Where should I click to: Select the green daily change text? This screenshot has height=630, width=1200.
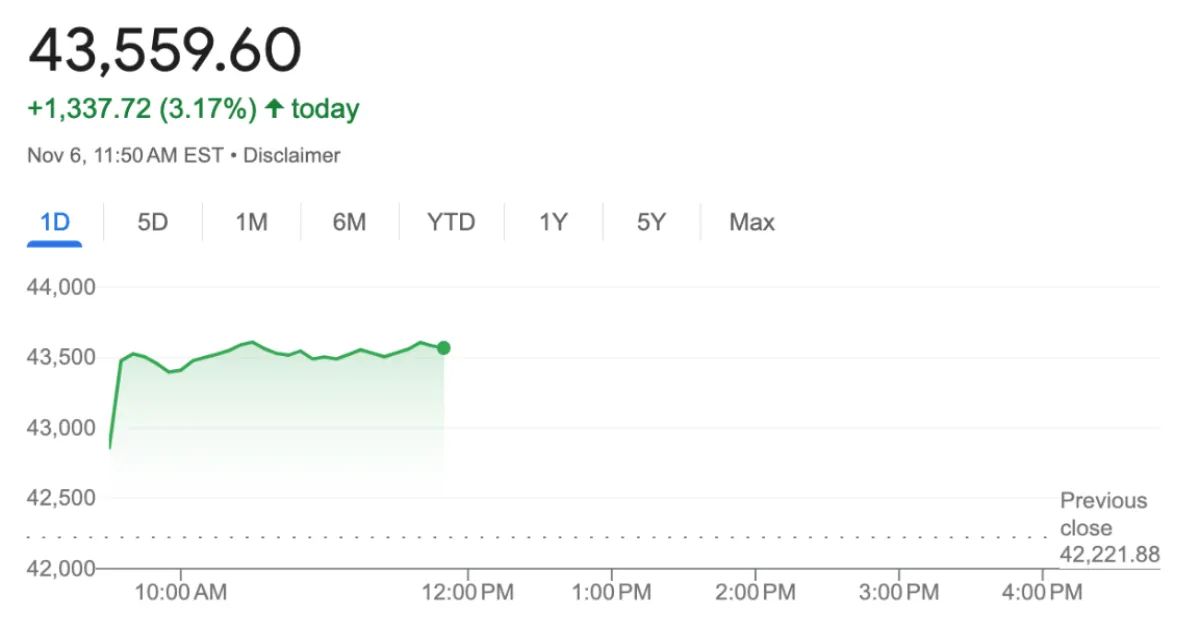pos(140,107)
